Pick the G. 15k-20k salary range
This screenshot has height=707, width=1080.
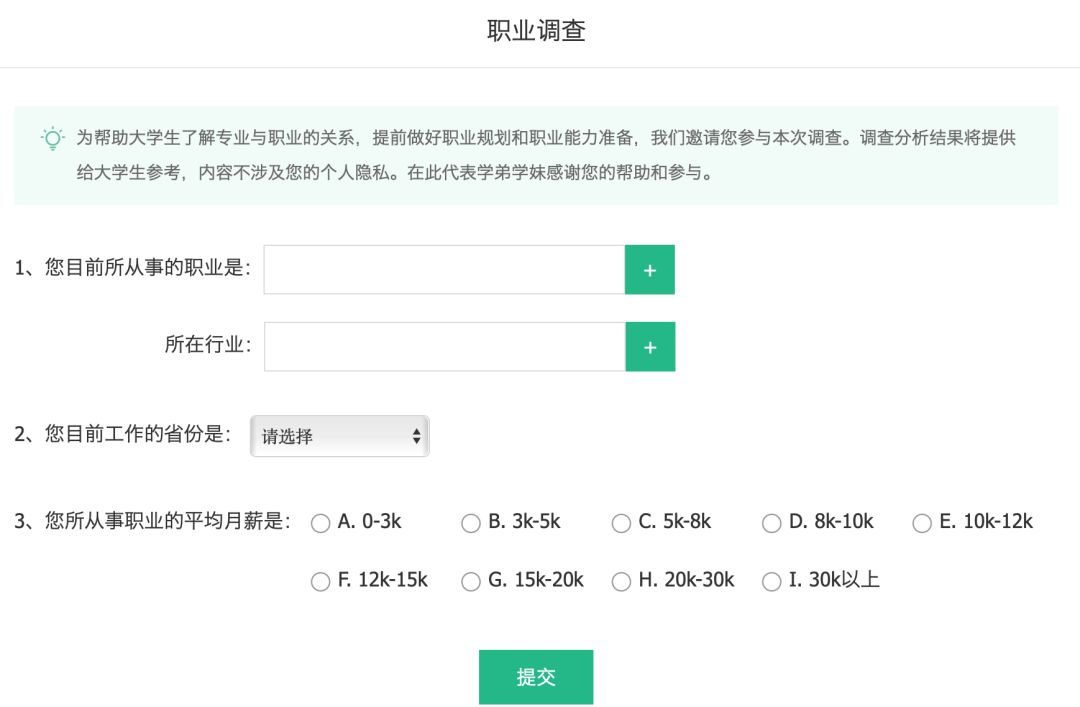coord(471,582)
